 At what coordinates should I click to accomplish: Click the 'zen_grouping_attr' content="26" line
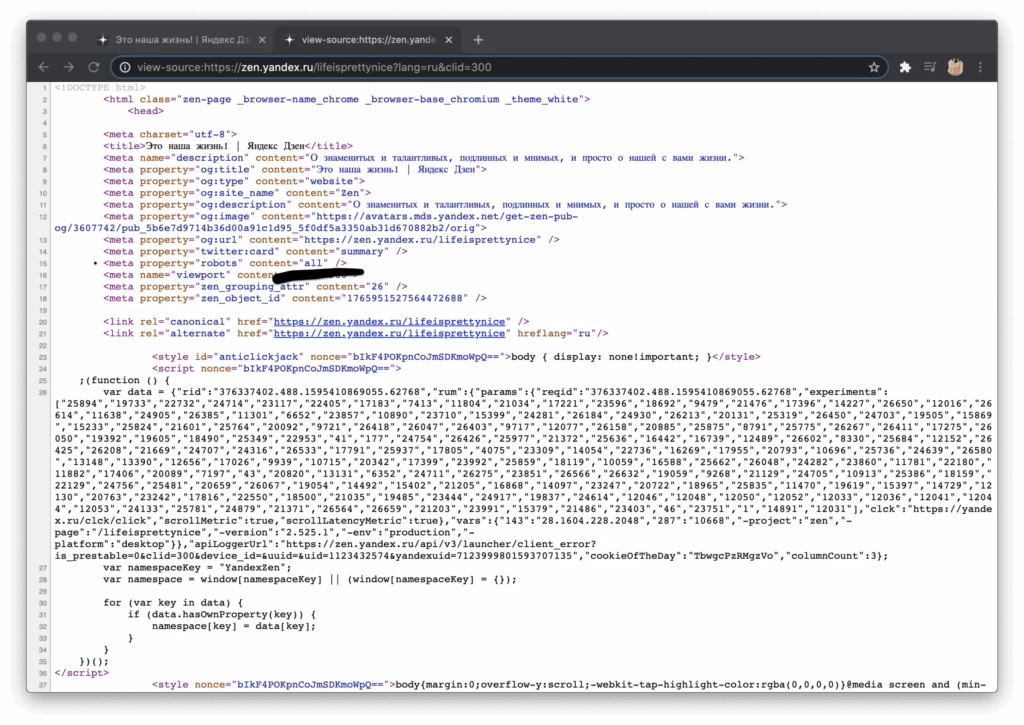255,287
